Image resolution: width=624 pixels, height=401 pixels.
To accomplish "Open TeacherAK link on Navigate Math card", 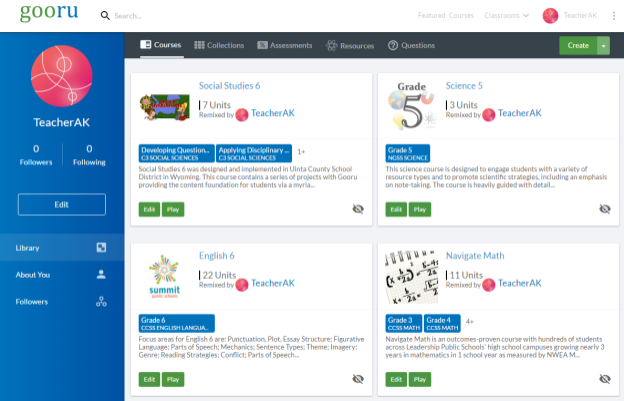I will 520,283.
